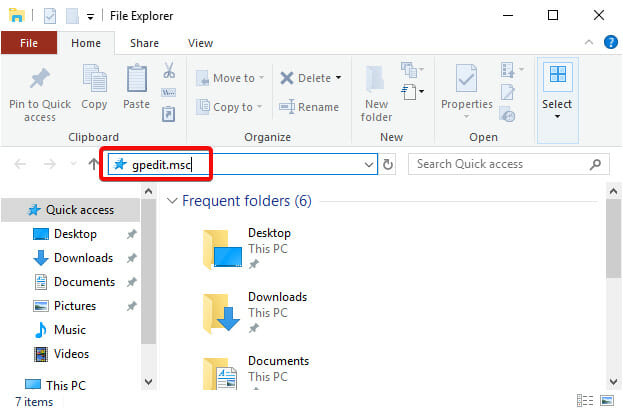
Task: Click content pane scroll up arrow
Action: tap(613, 191)
